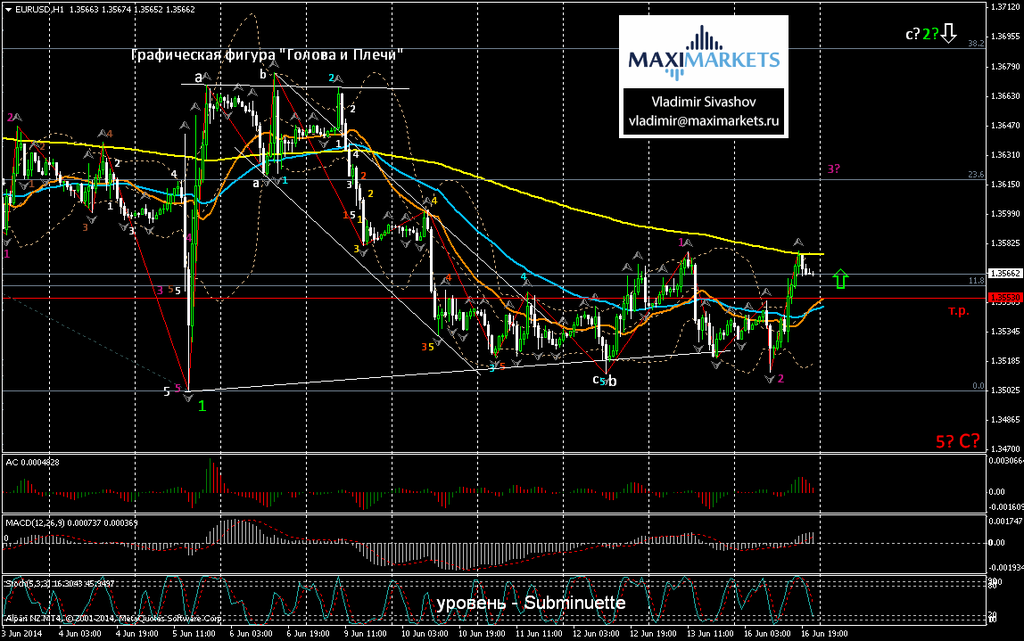Image resolution: width=1024 pixels, height=641 pixels.
Task: Click the 'уровень - Subminuette' text
Action: [x=530, y=602]
